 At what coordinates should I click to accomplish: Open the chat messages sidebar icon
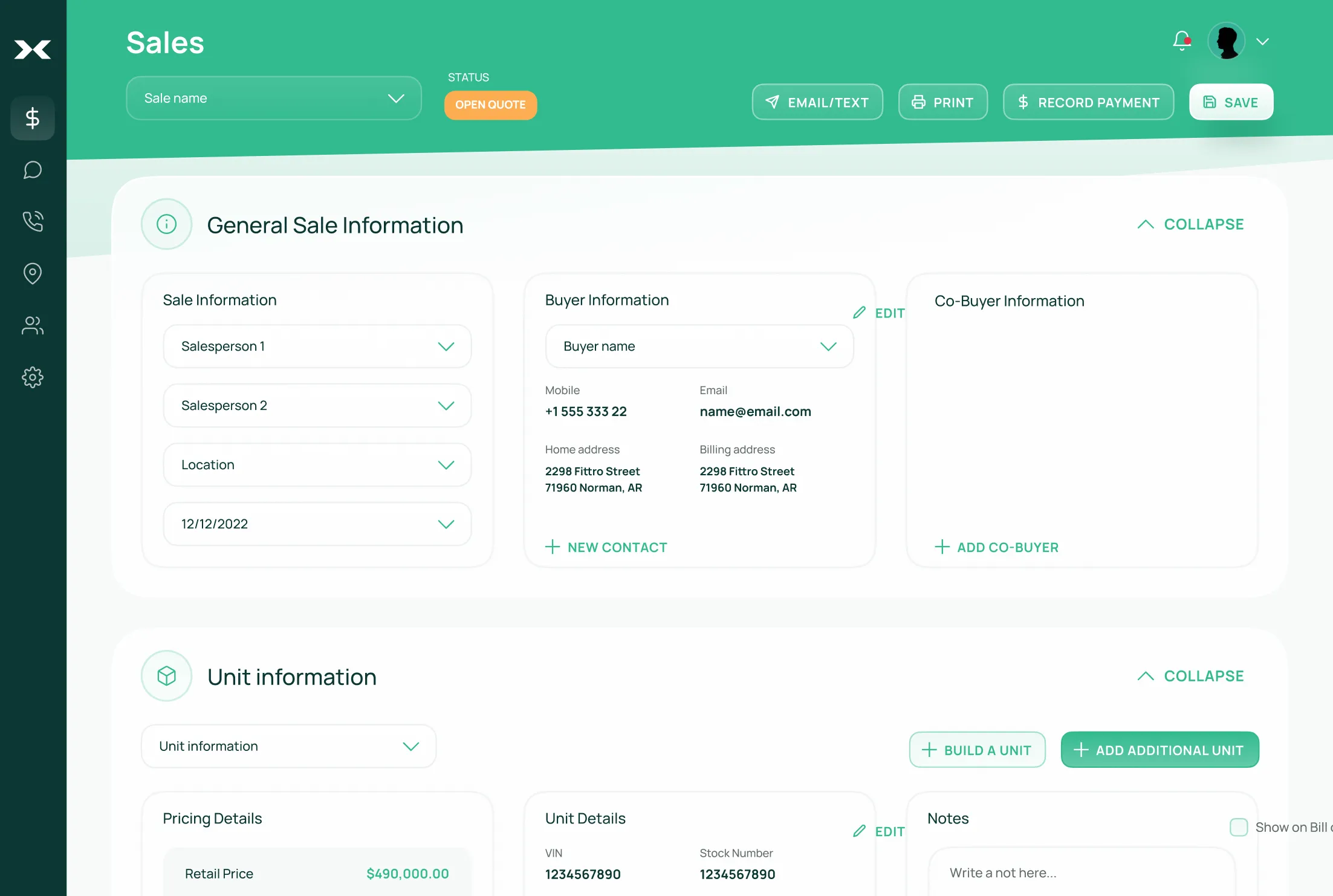click(33, 170)
